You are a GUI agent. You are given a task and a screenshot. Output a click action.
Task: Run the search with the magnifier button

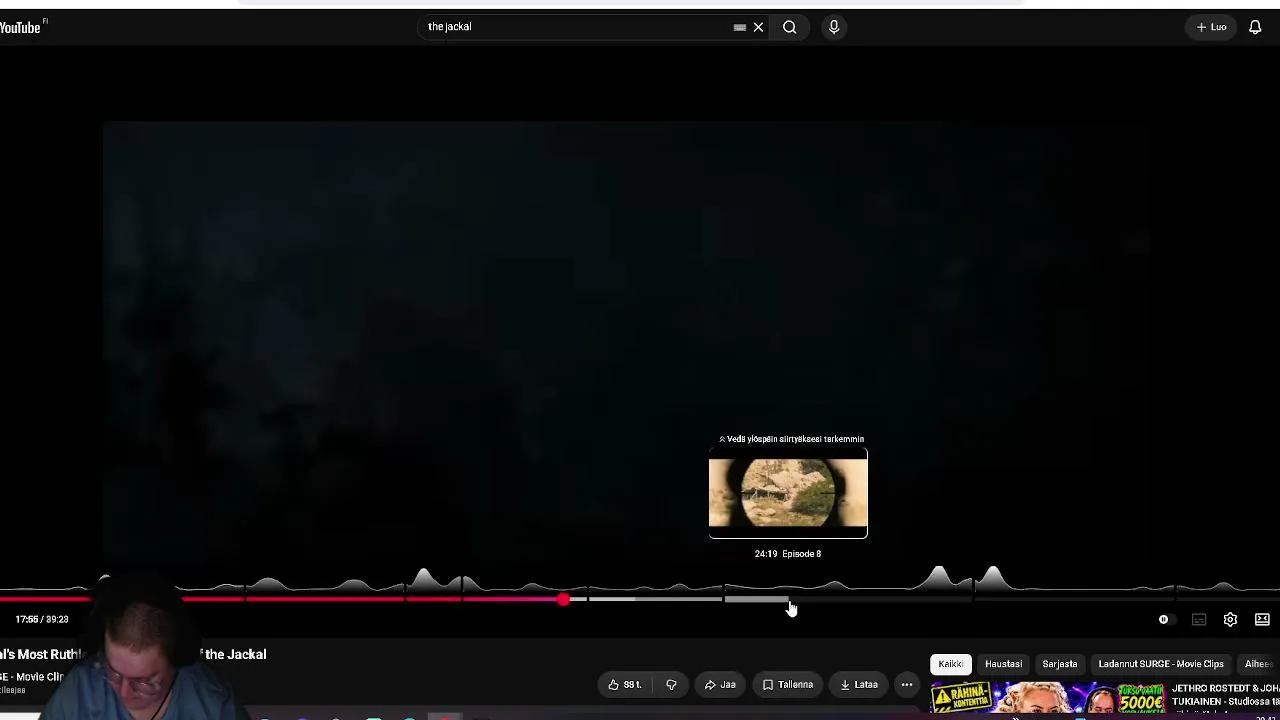[x=790, y=27]
